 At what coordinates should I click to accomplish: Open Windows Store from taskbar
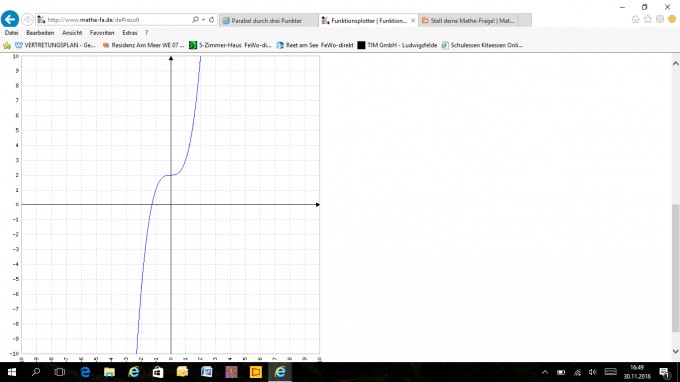[158, 372]
